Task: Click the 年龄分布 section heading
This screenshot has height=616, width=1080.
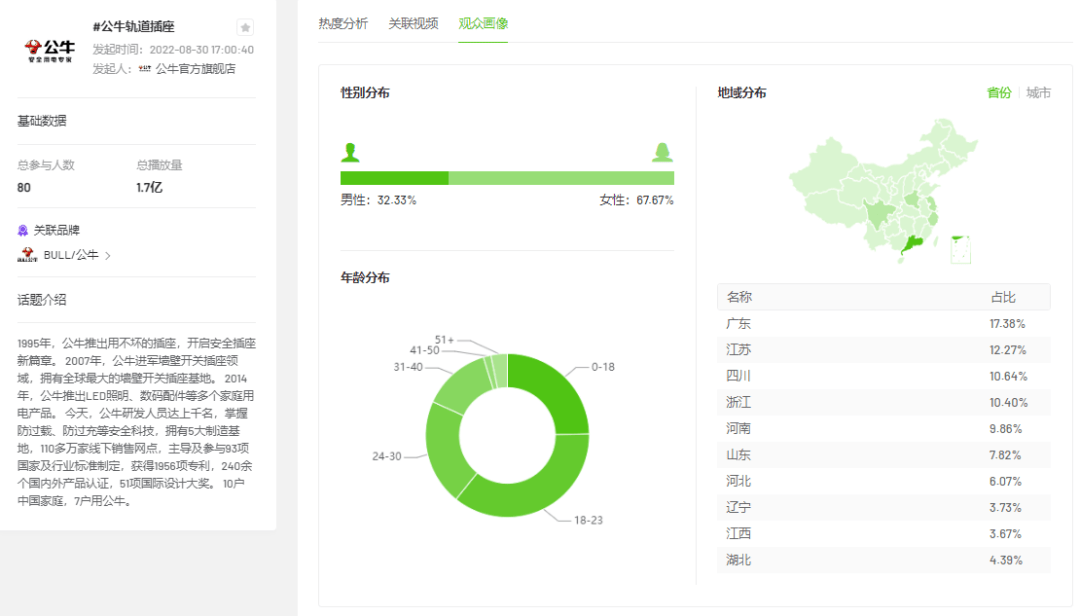Action: [365, 277]
